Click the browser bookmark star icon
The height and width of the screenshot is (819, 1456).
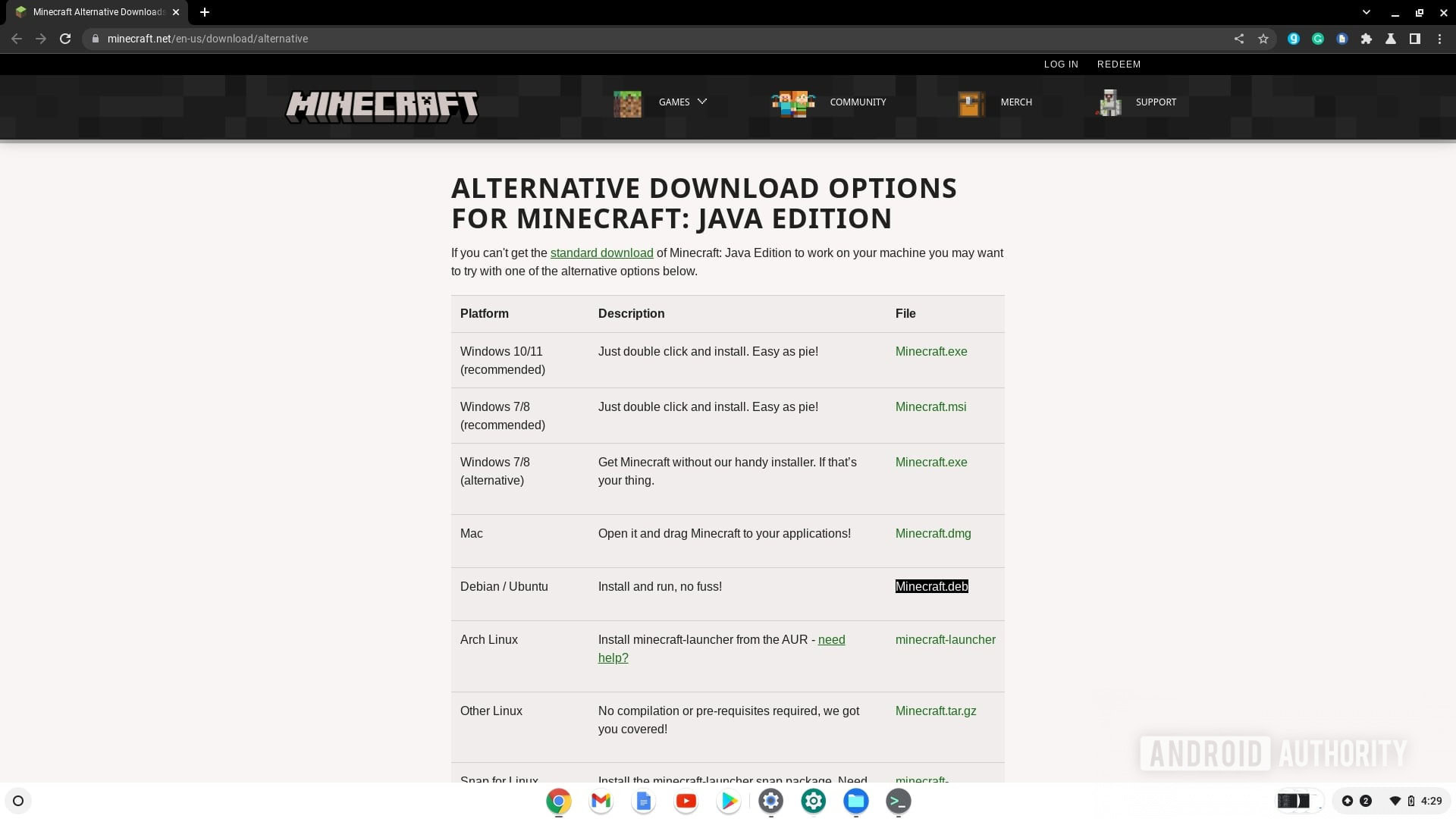coord(1264,38)
